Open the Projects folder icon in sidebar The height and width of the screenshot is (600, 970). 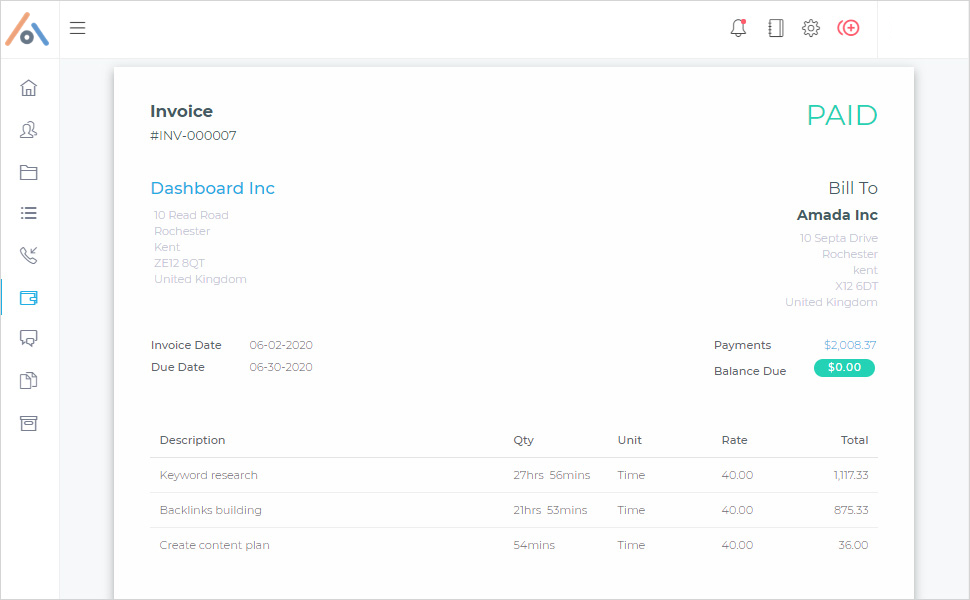(29, 172)
